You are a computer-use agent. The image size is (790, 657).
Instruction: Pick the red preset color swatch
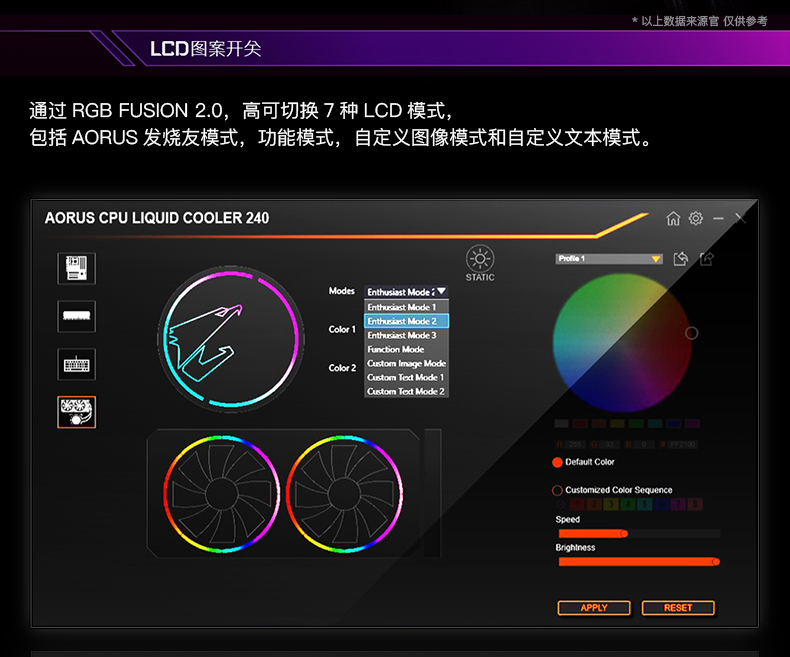580,423
